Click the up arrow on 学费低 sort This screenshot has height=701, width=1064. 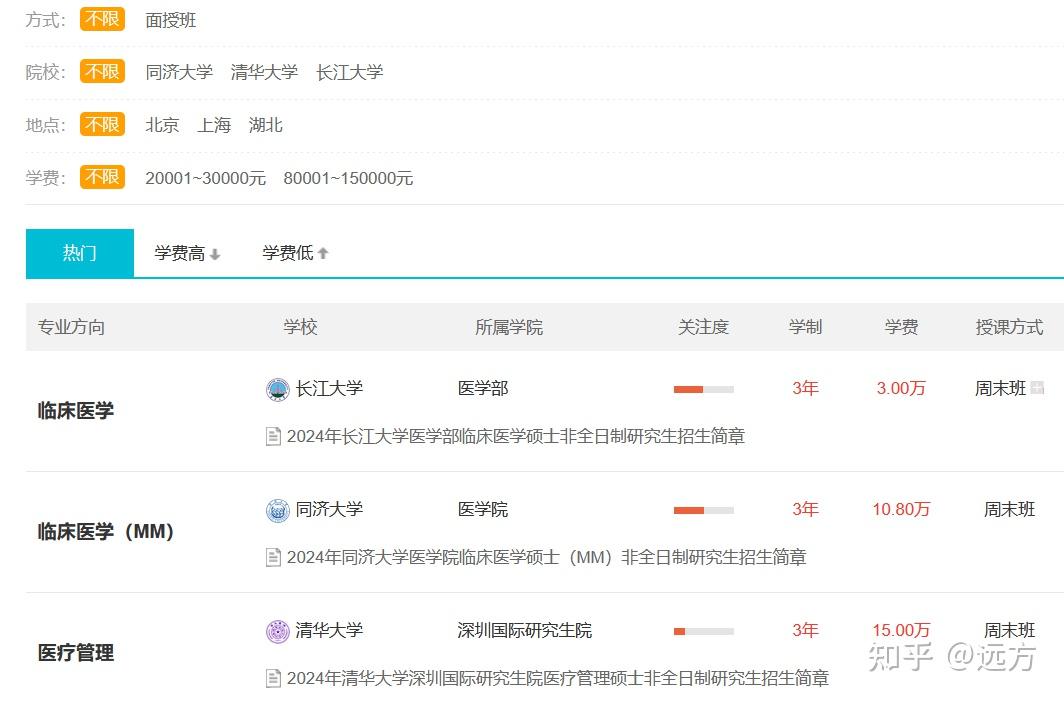click(x=323, y=254)
